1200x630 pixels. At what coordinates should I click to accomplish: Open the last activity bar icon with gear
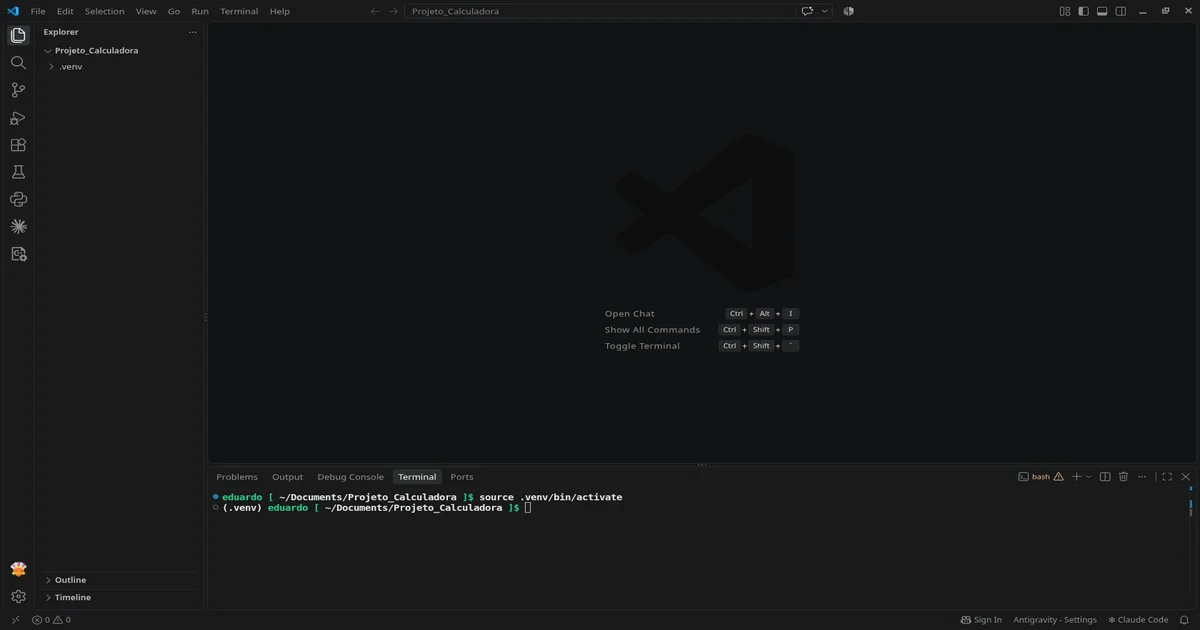click(18, 254)
